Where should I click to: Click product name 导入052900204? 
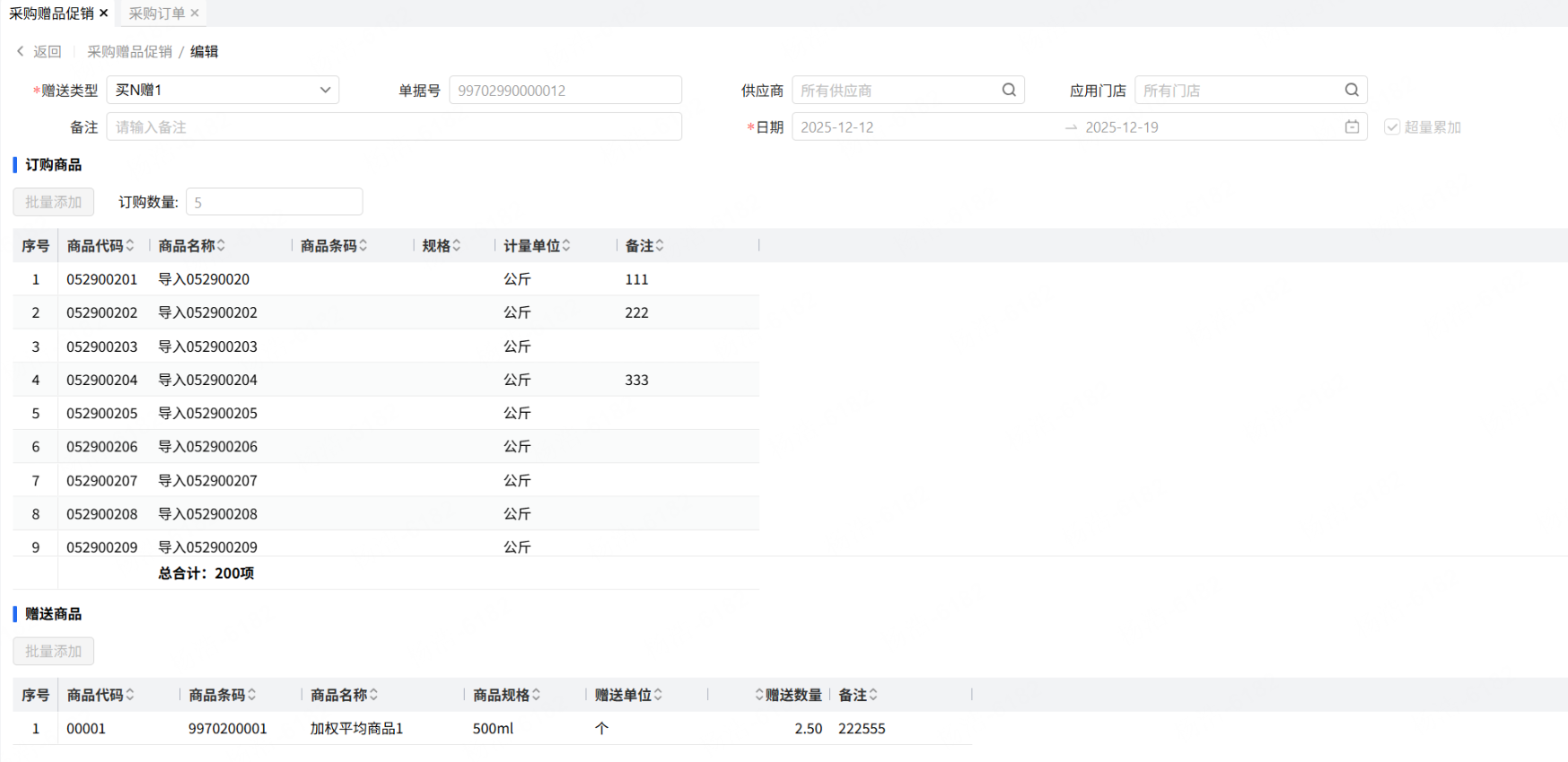(x=207, y=380)
